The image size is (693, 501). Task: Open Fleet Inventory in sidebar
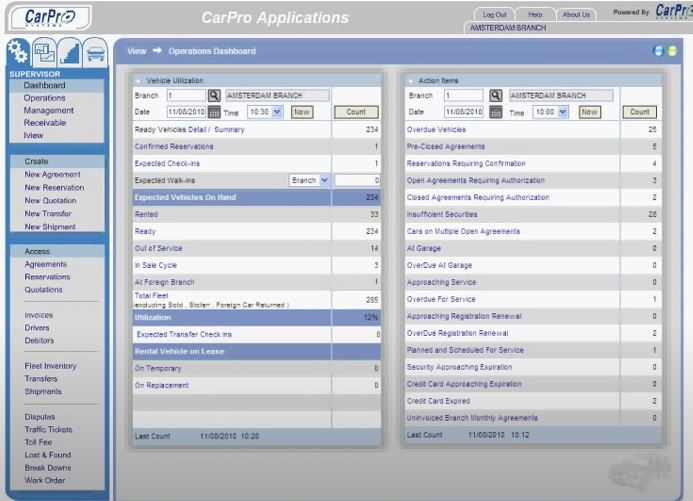50,366
